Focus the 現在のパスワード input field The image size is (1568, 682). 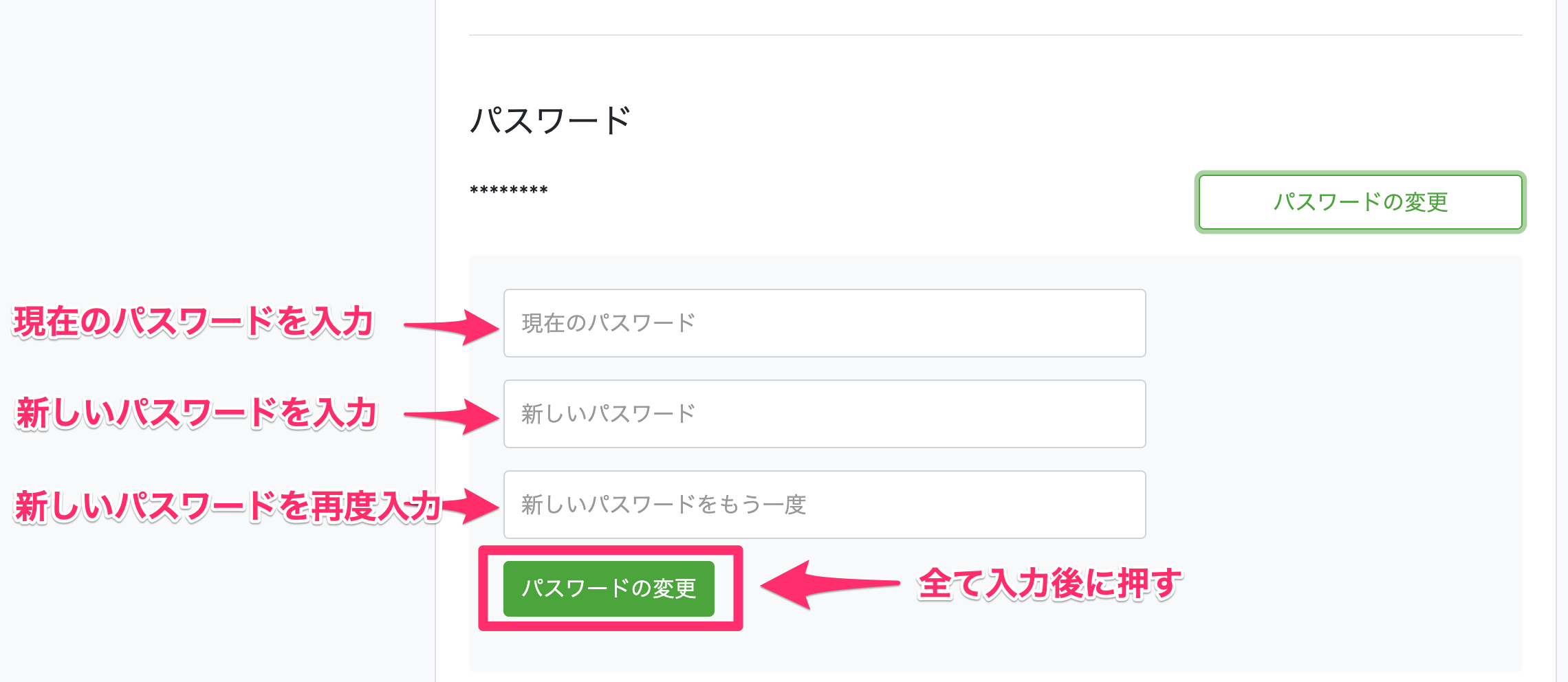click(x=824, y=323)
